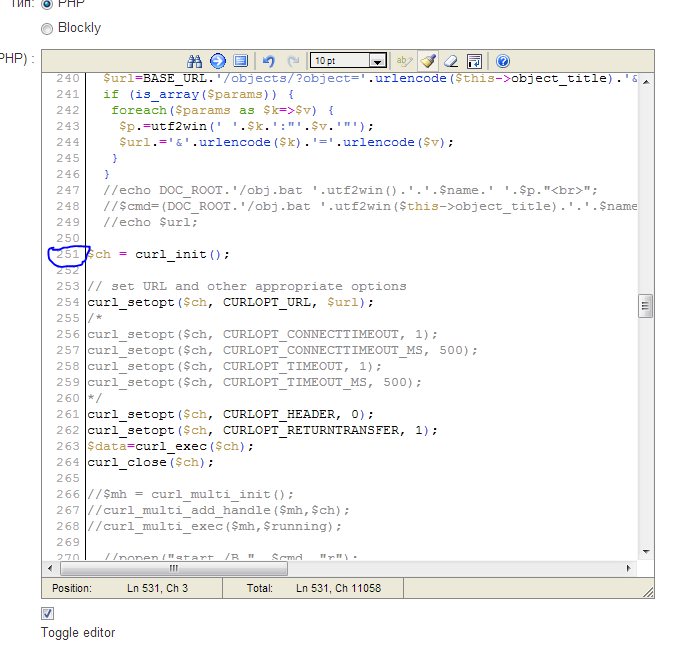Image resolution: width=673 pixels, height=650 pixels.
Task: Click the //$mh = curl_multi_init() line
Action: click(190, 494)
